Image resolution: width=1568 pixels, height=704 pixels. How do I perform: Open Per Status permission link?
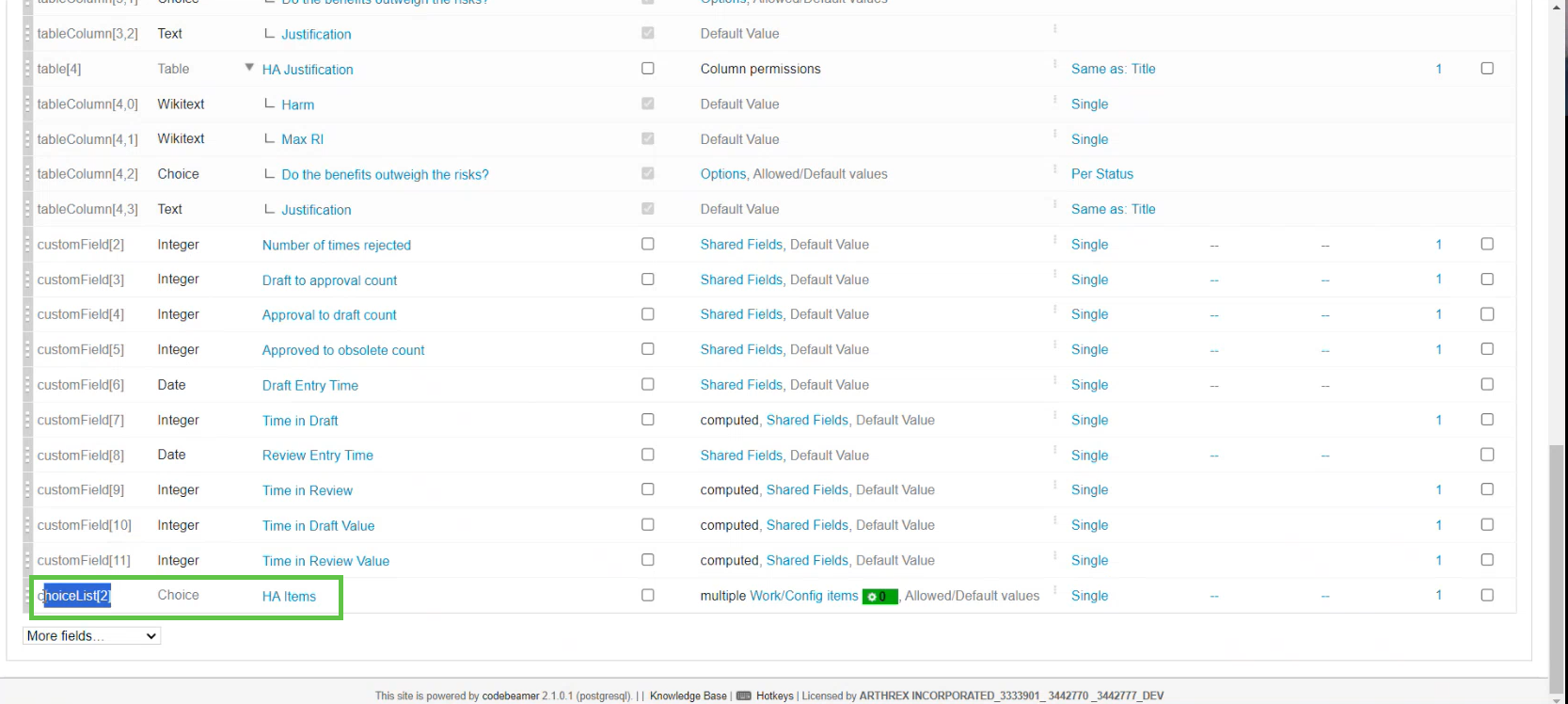1101,174
